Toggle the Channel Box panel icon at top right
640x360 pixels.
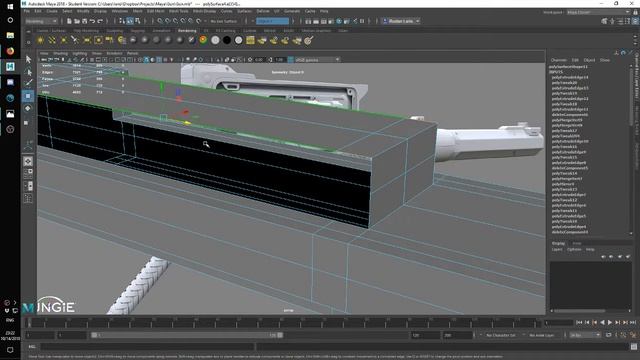coord(635,21)
